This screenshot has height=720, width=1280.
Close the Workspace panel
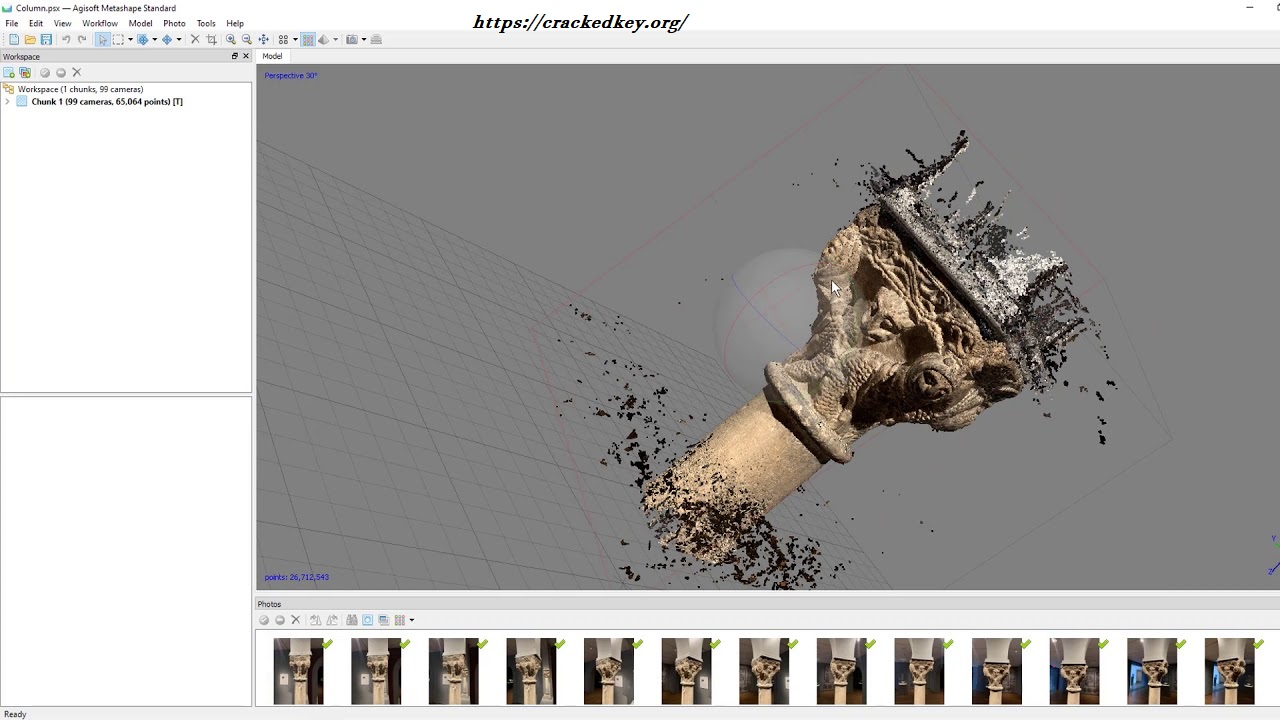246,56
